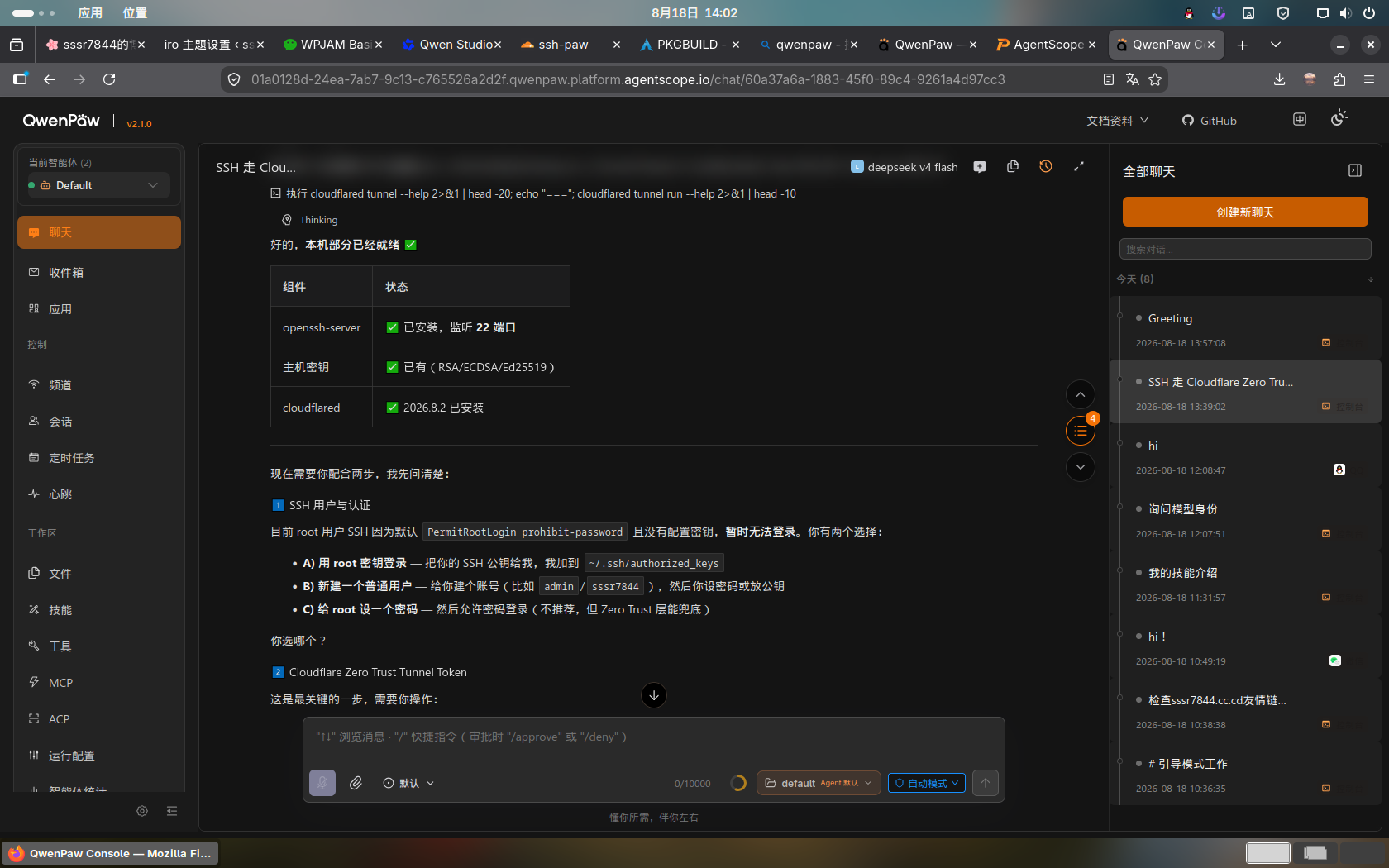
Task: Focus the chat message input box
Action: [653, 737]
